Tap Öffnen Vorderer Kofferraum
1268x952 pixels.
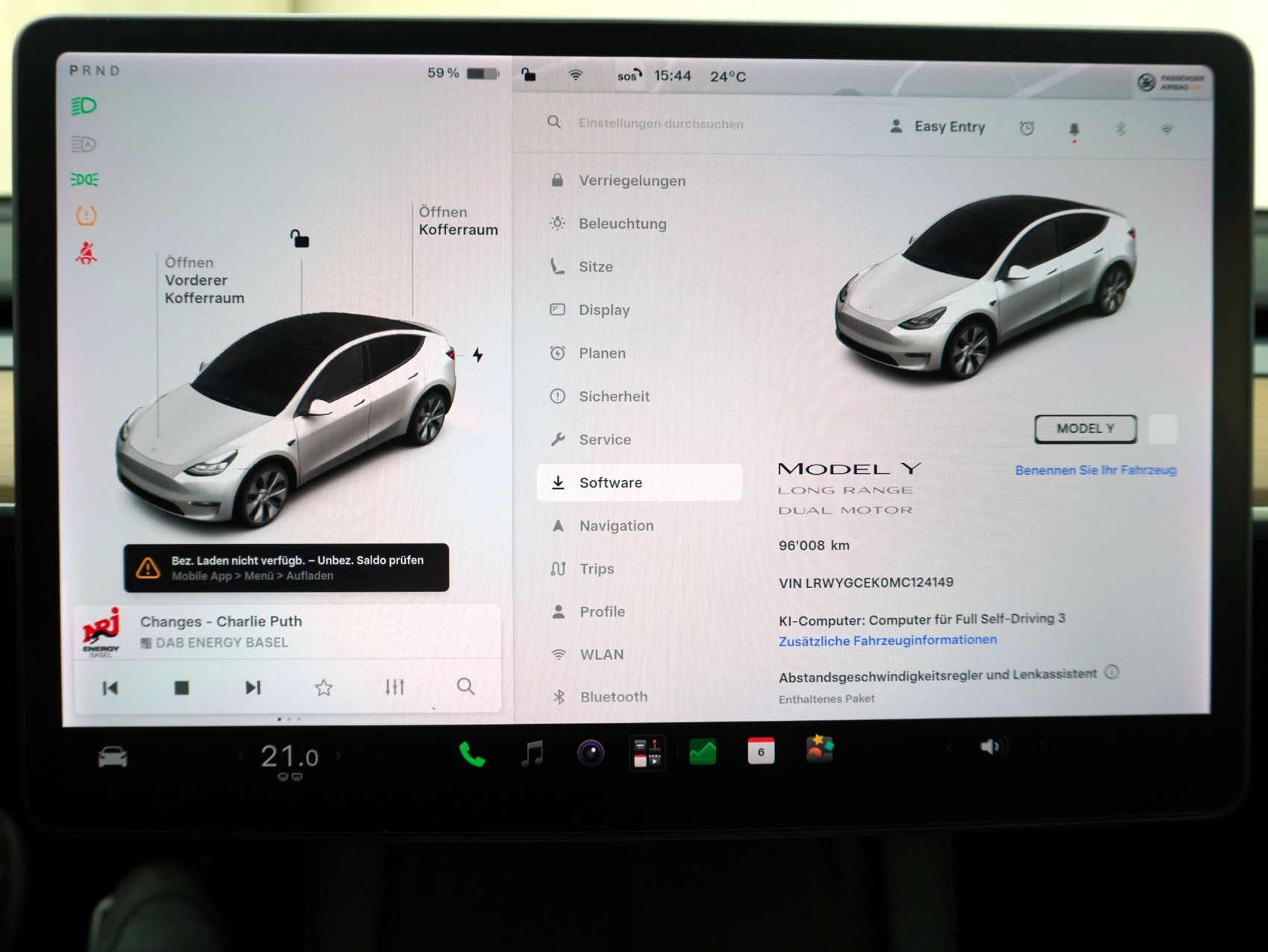[204, 280]
